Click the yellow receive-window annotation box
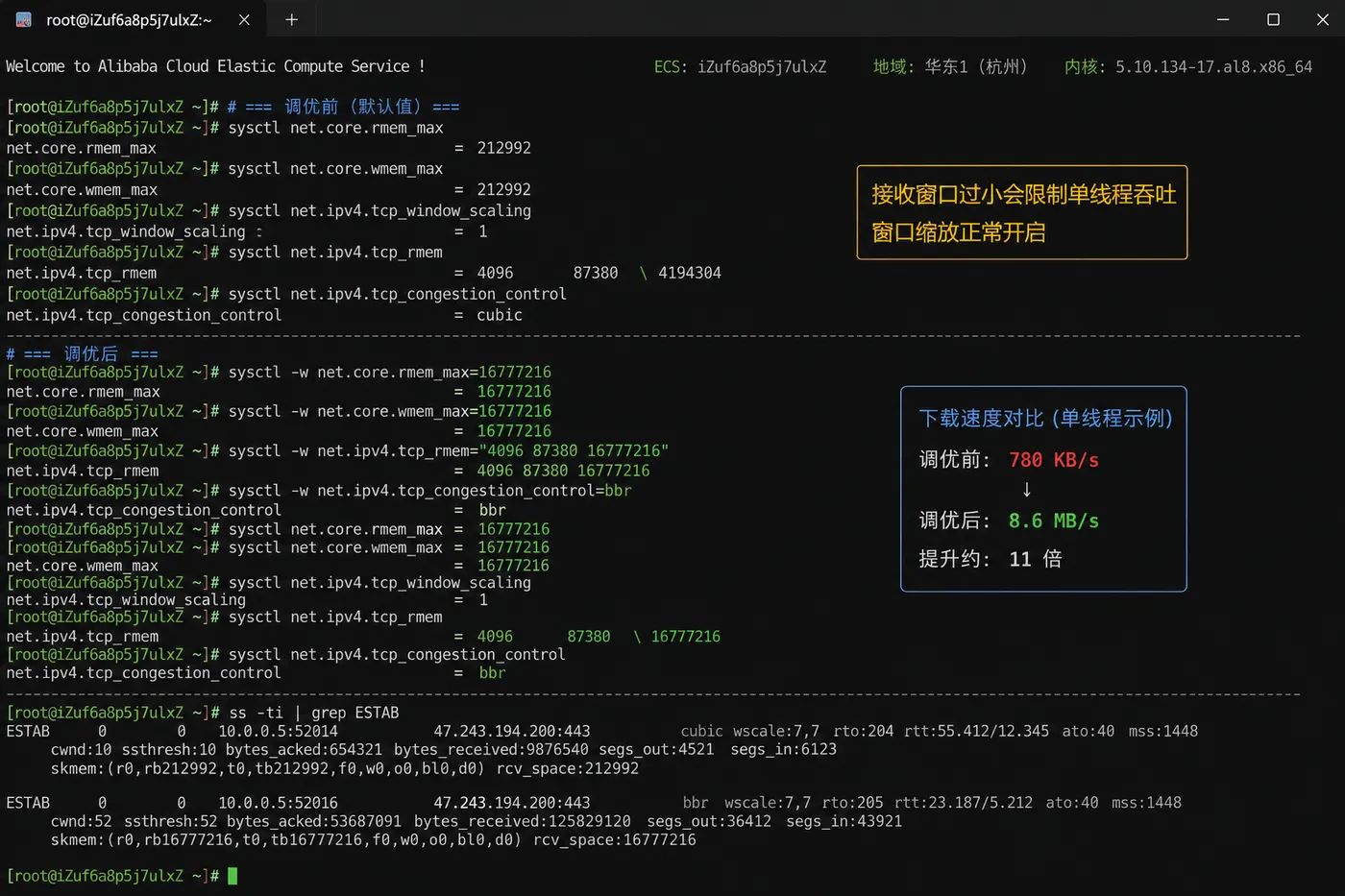Image resolution: width=1345 pixels, height=896 pixels. (x=1022, y=212)
